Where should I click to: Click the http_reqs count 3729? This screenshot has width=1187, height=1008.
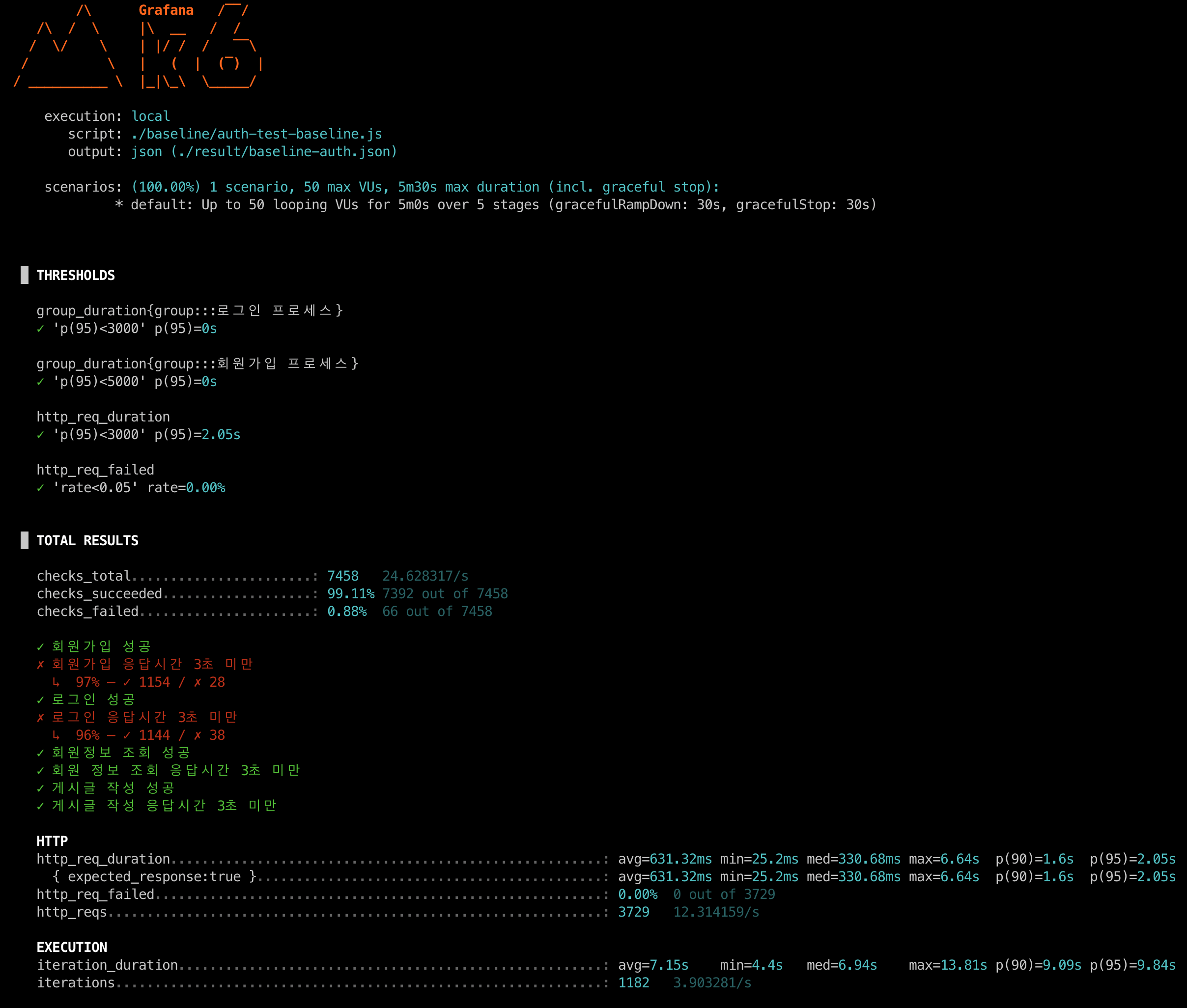(633, 912)
